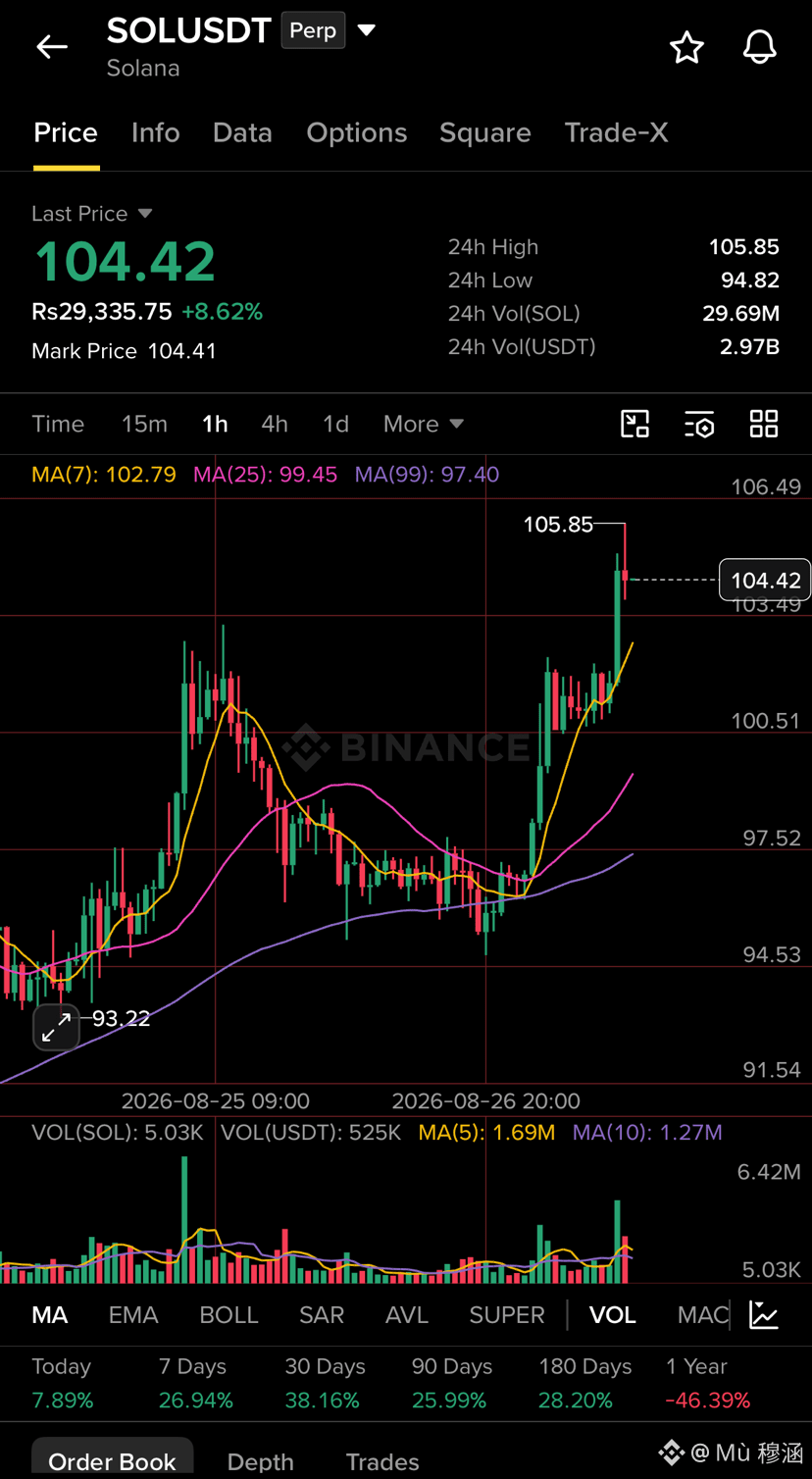812x1479 pixels.
Task: Toggle EMA indicator
Action: 133,1315
